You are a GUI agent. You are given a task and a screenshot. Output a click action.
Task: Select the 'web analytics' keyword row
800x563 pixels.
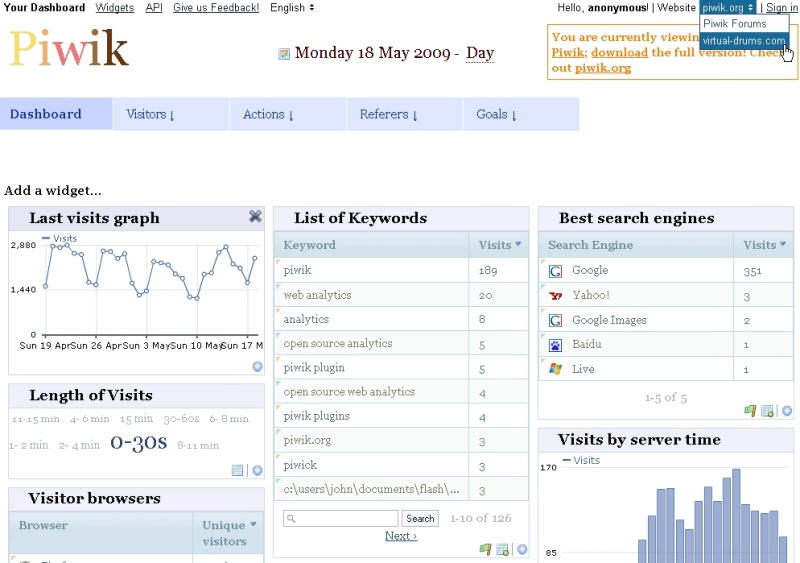[x=401, y=295]
